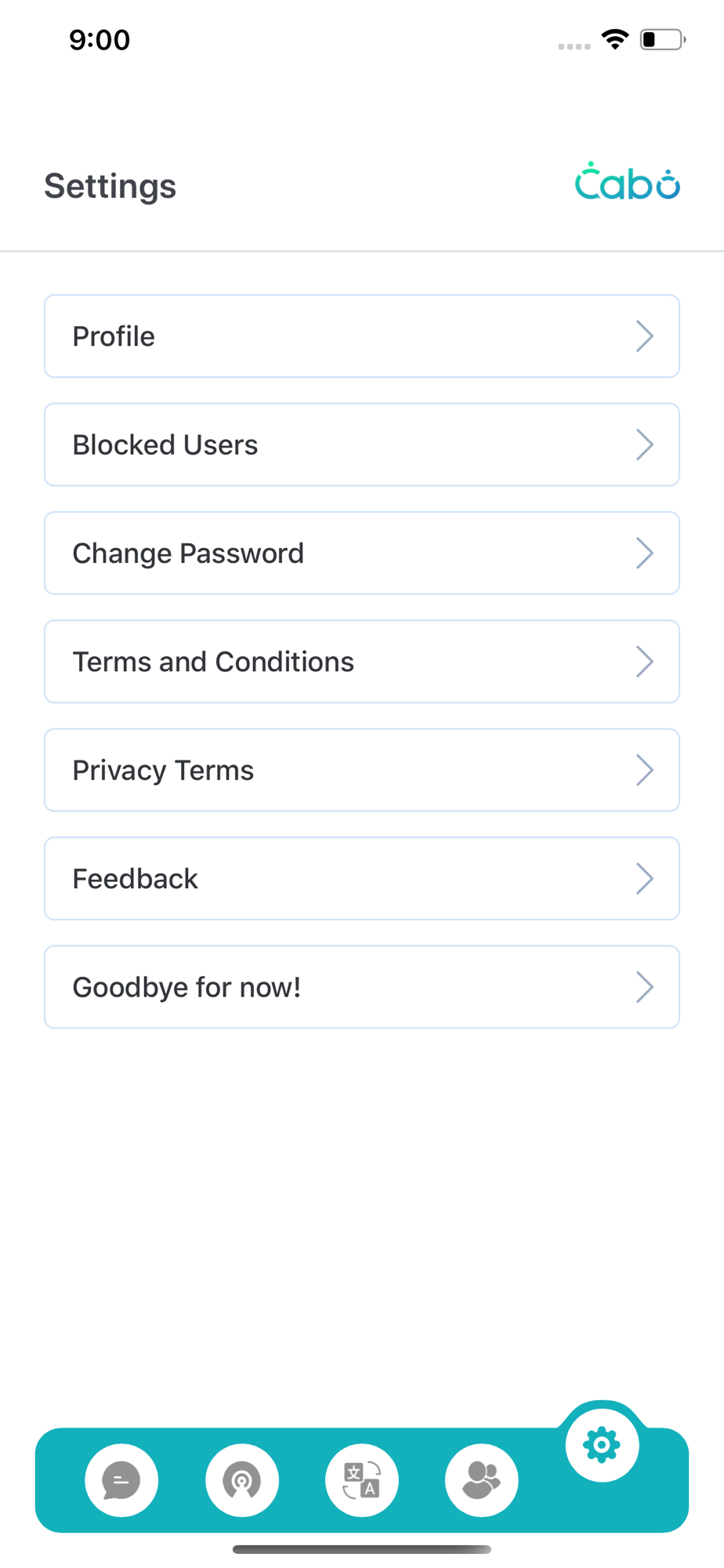Tap the Wi-Fi icon in status bar
Image resolution: width=724 pixels, height=1568 pixels.
pos(615,39)
